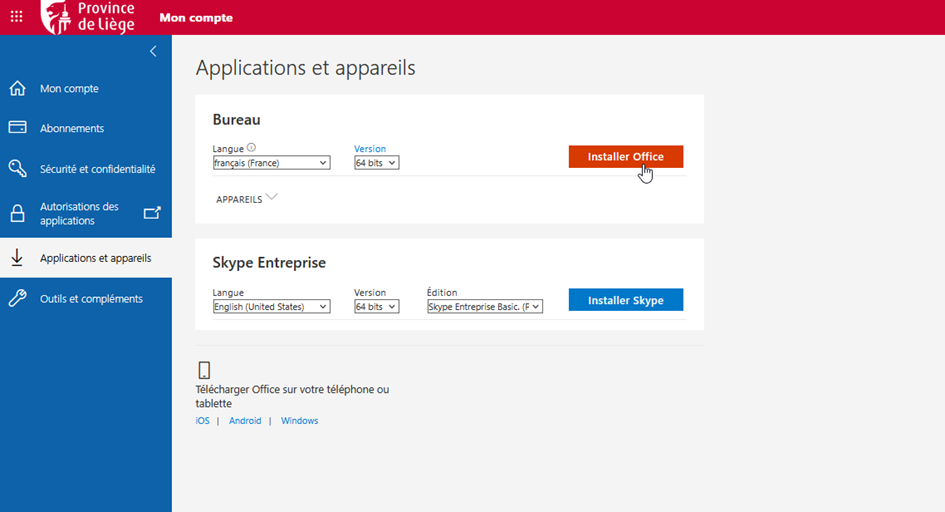Click the Province de Liège logo

pos(88,17)
